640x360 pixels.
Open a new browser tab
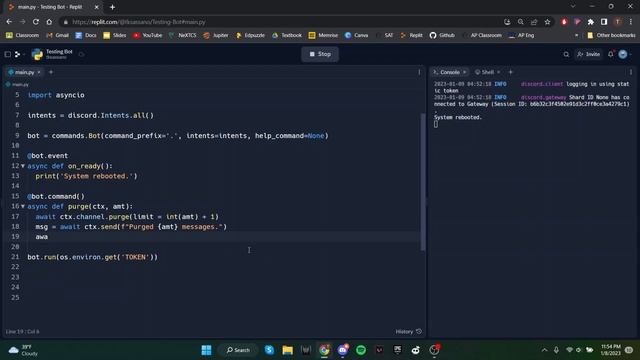point(112,7)
